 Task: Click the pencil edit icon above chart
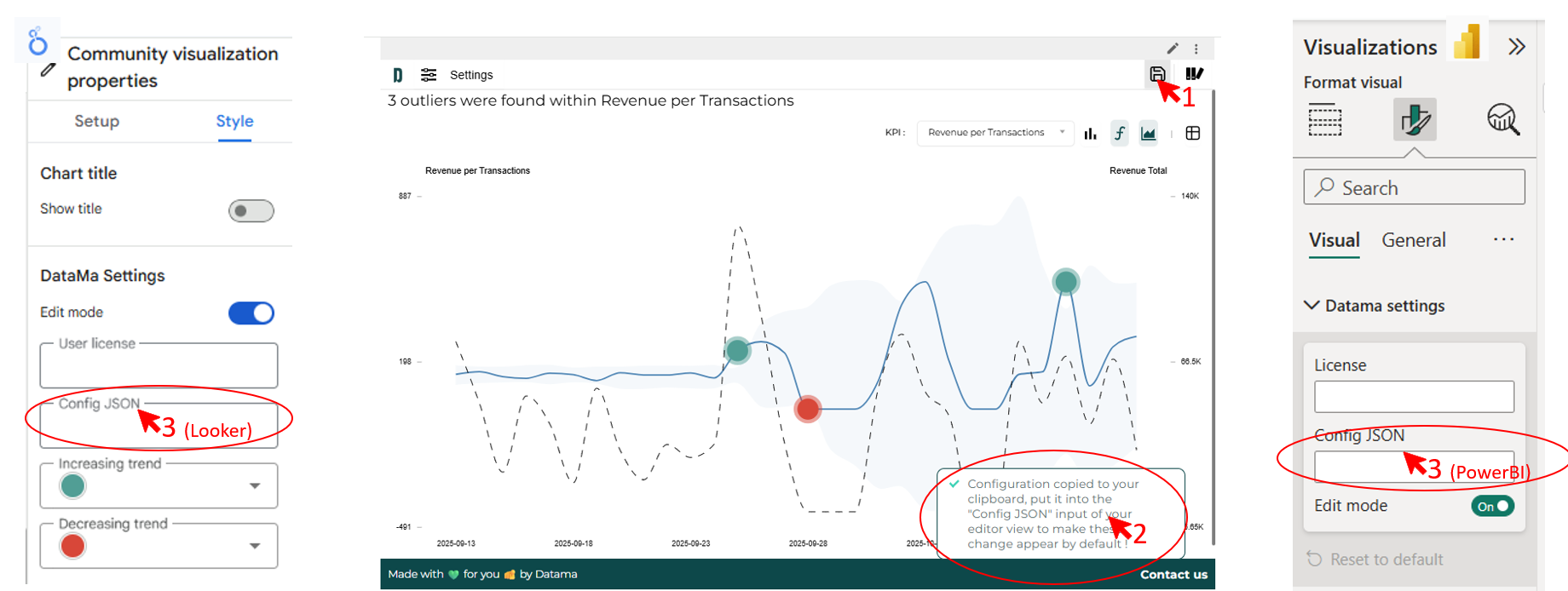[x=1173, y=49]
